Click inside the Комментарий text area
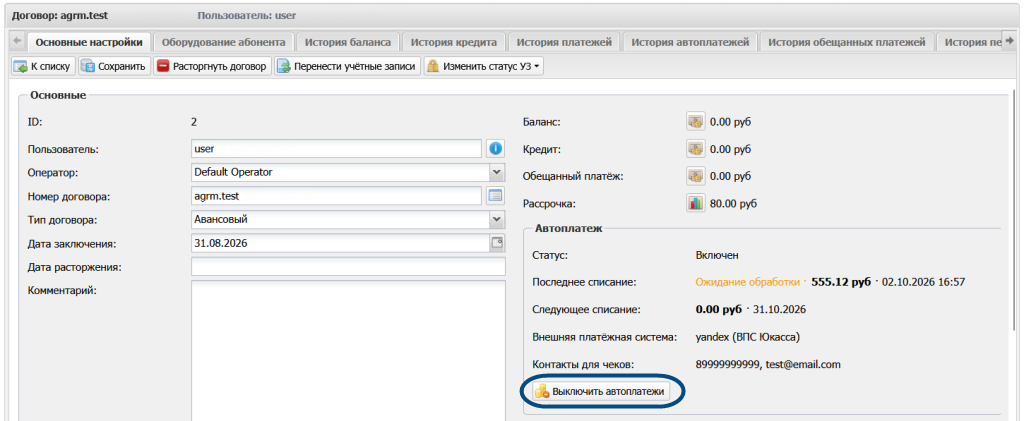Screen dimensions: 1024x421 click(x=349, y=351)
